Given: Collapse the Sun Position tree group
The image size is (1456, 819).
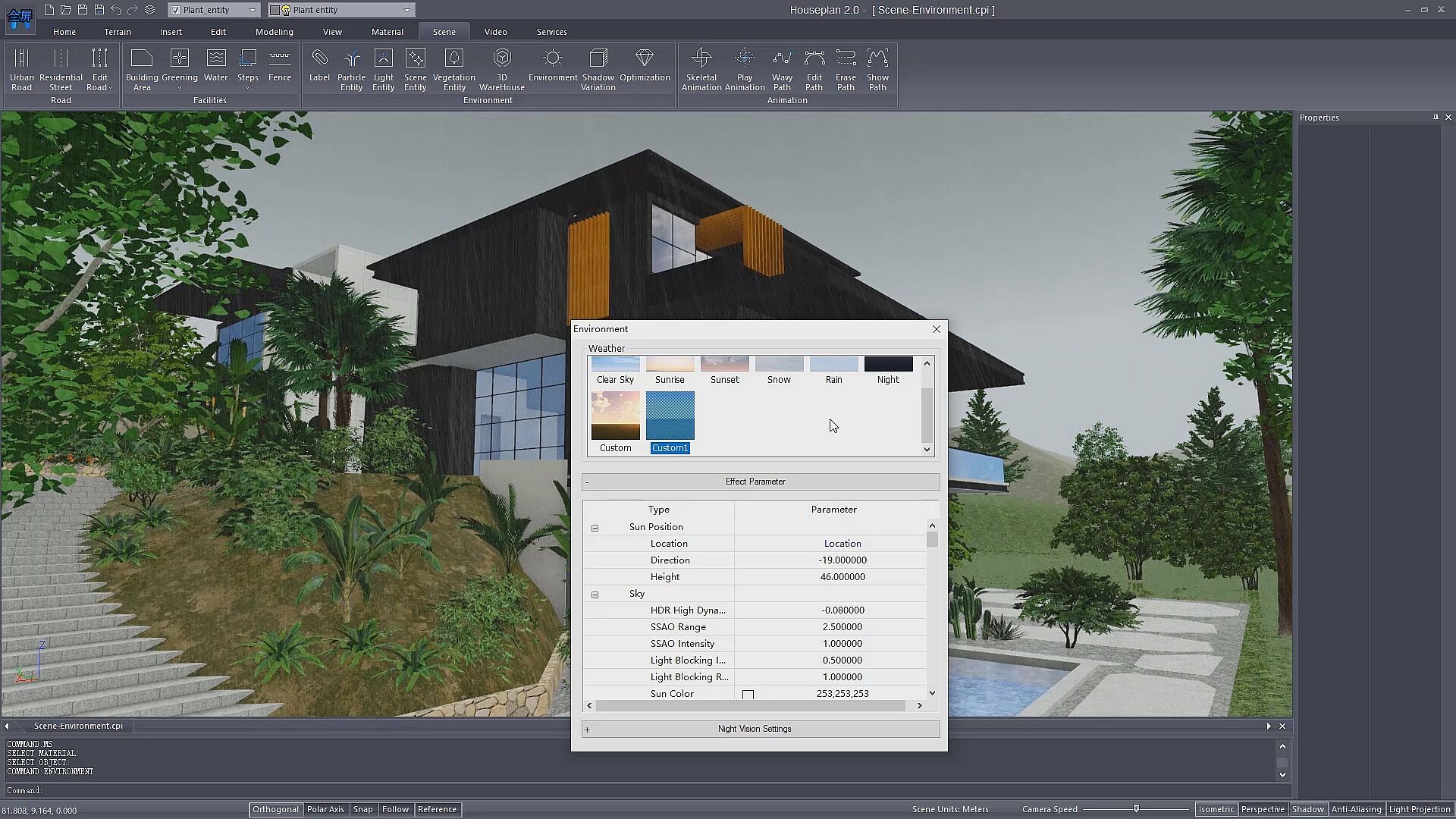Looking at the screenshot, I should point(595,528).
